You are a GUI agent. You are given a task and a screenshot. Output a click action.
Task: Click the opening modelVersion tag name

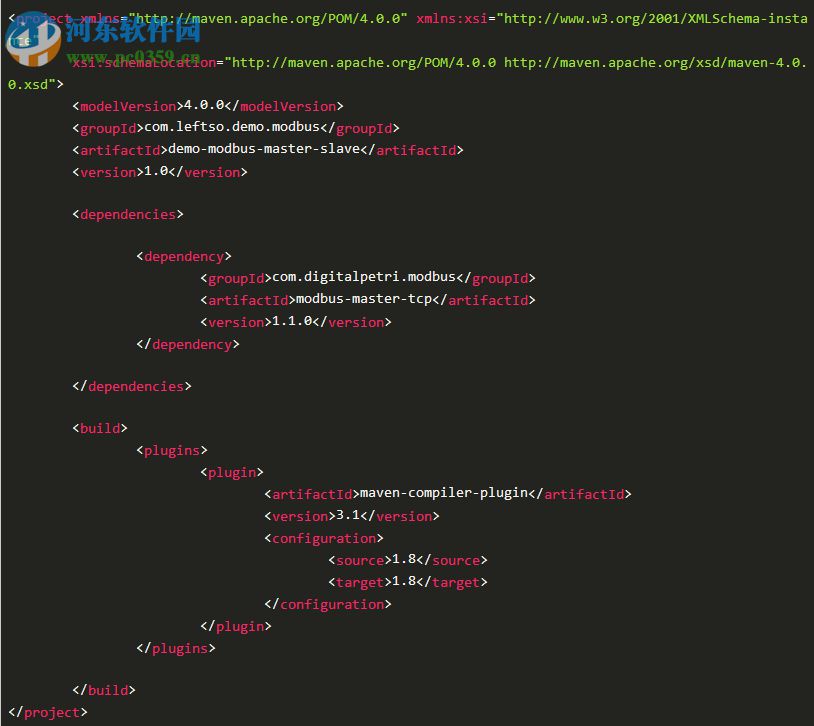[x=128, y=106]
